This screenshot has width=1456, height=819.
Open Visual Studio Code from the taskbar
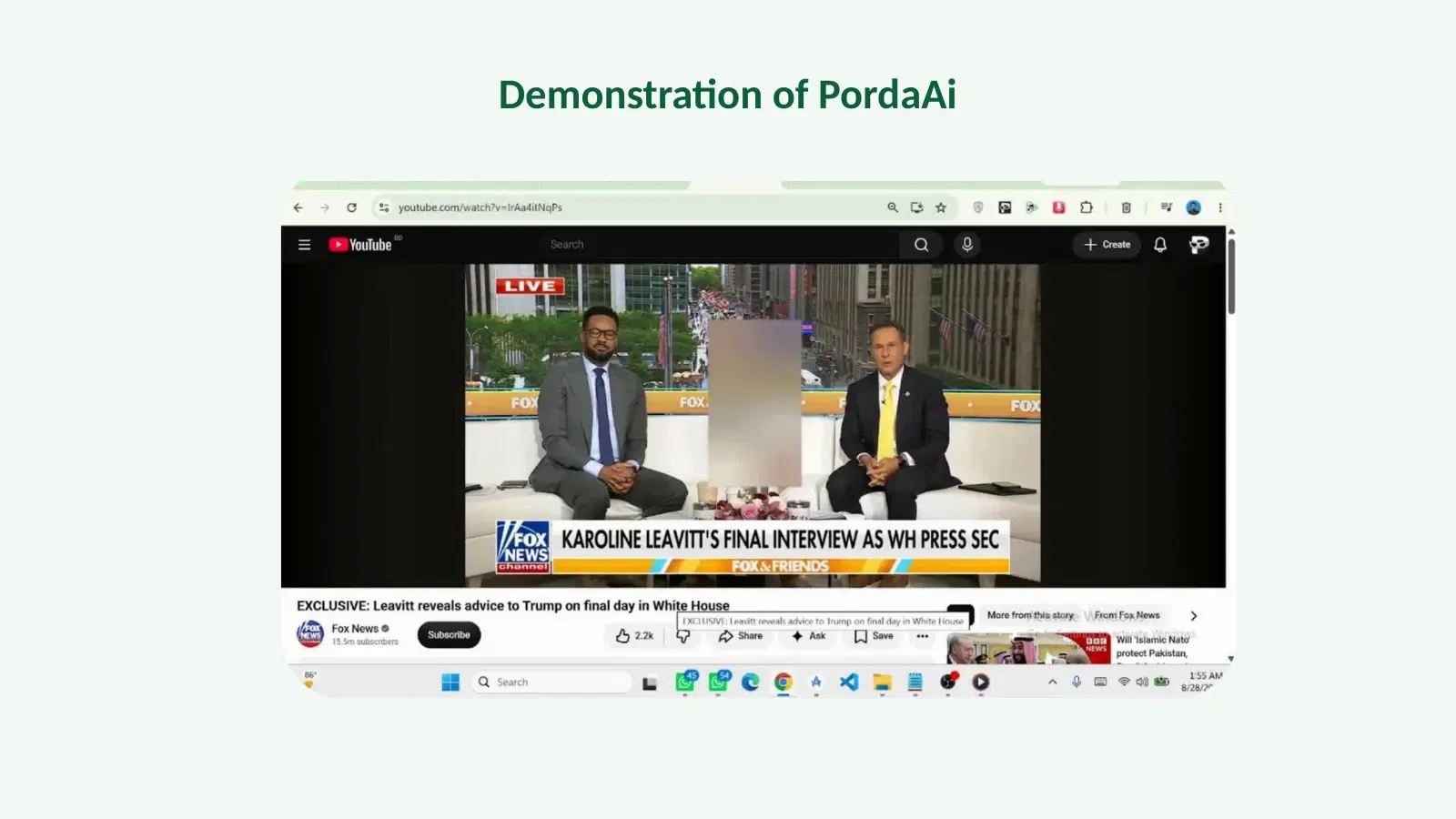click(x=849, y=682)
